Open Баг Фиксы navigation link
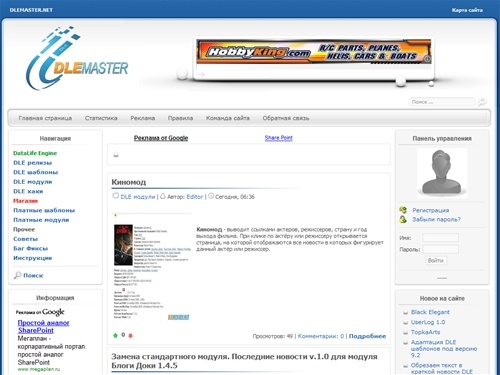The image size is (500, 375). click(31, 248)
